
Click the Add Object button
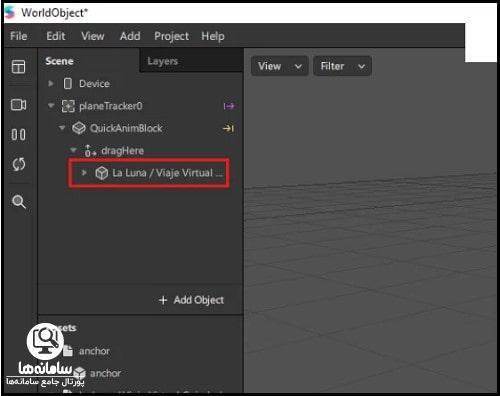[191, 300]
